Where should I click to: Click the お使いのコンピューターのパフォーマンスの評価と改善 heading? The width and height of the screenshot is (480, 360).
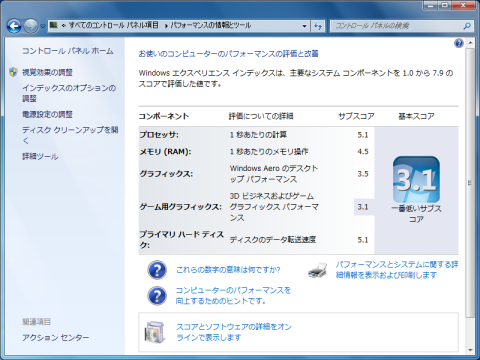pos(229,54)
